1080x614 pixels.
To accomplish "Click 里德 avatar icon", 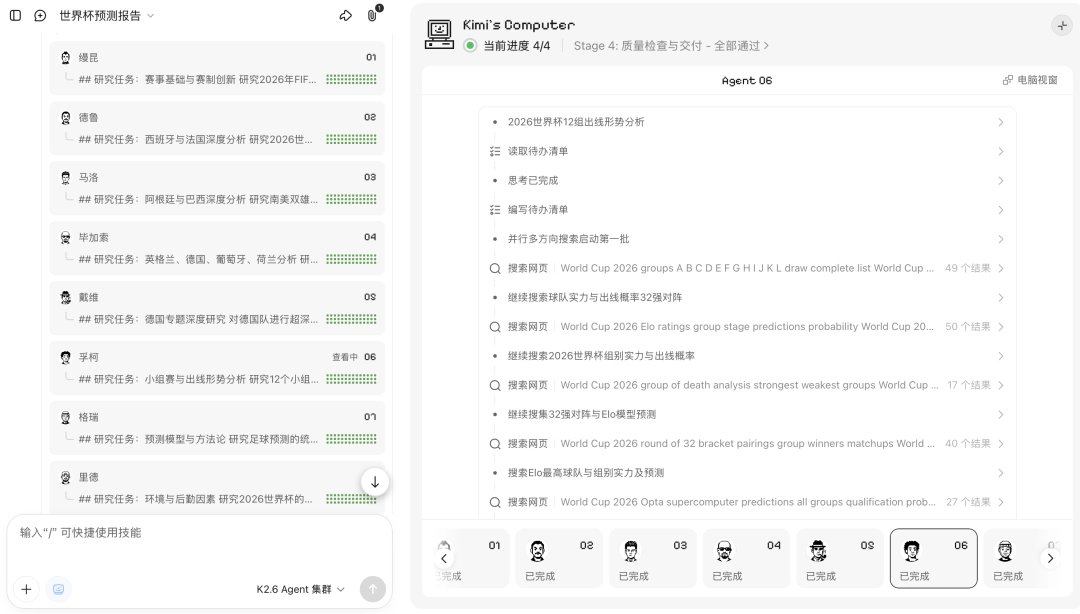I will [x=65, y=477].
